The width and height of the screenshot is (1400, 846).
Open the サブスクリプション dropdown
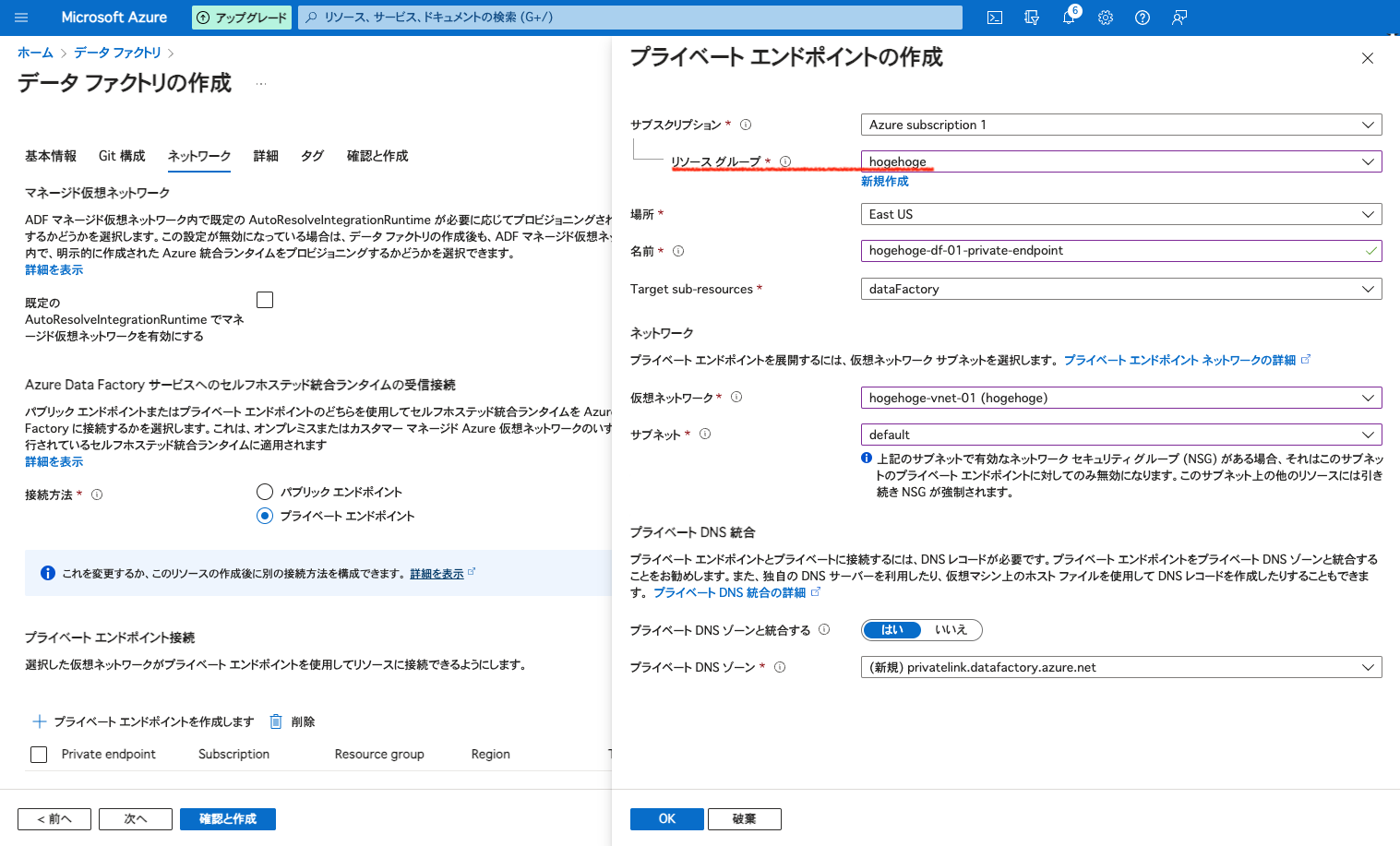point(1121,125)
